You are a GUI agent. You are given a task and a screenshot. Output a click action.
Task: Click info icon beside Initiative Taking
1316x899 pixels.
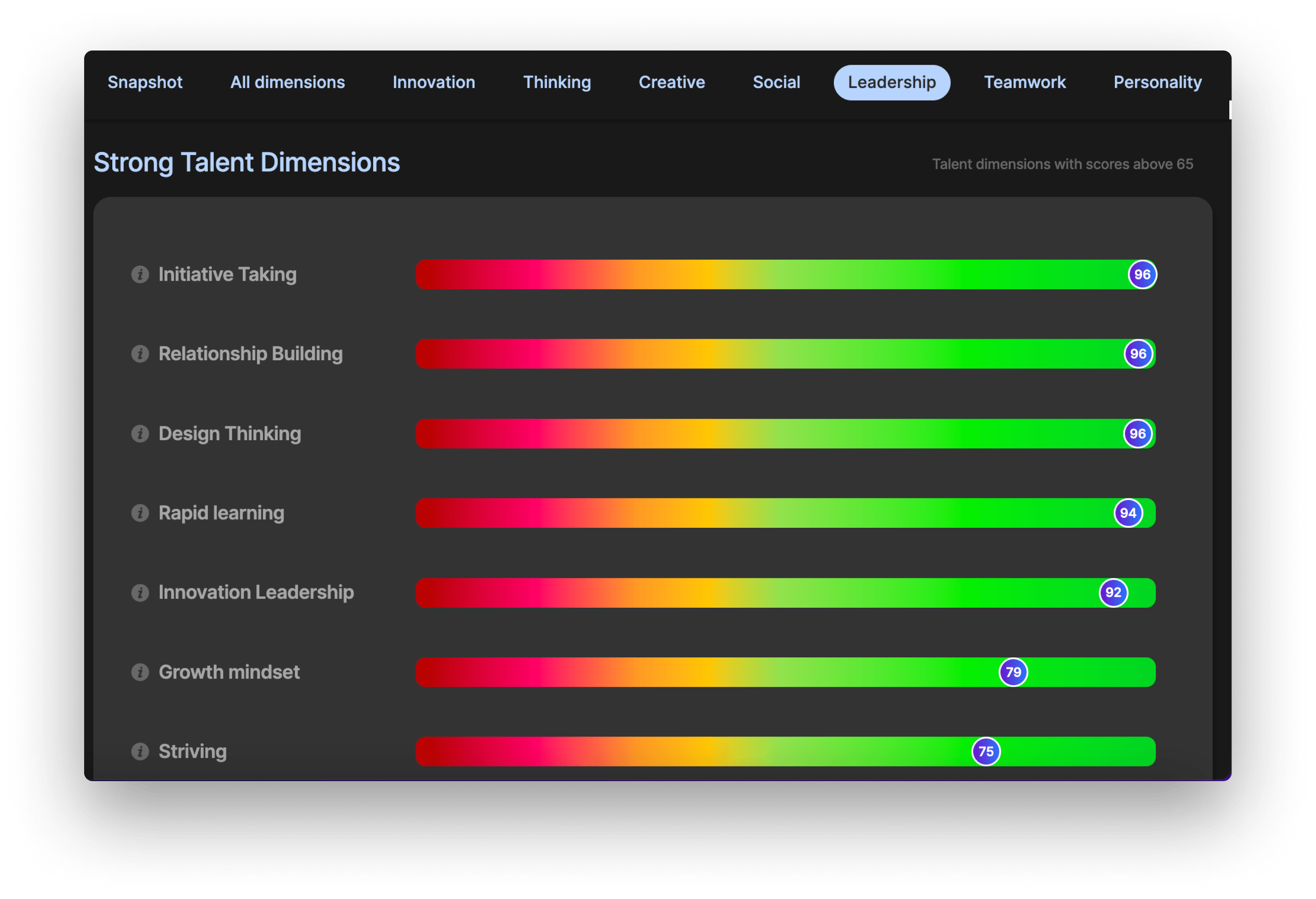pos(140,275)
